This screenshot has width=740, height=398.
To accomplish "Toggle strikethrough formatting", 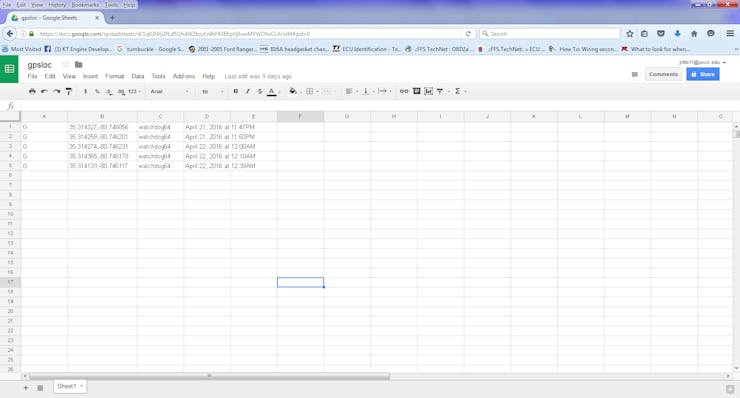I will [x=260, y=91].
